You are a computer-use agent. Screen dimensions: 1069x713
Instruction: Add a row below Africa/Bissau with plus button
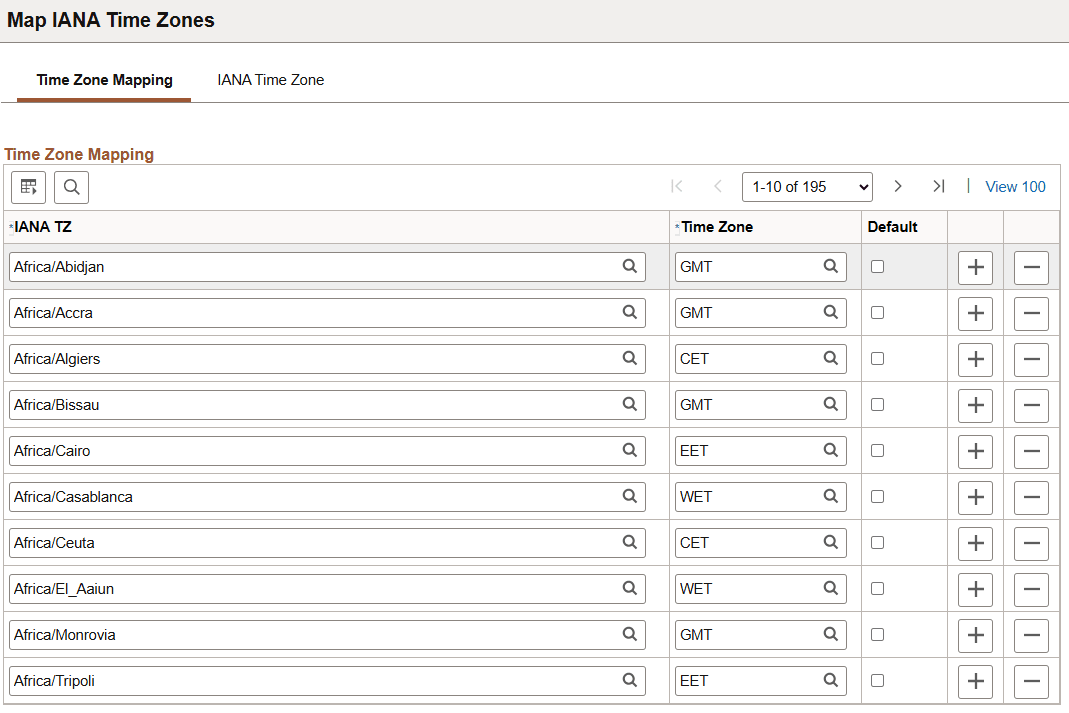coord(975,404)
